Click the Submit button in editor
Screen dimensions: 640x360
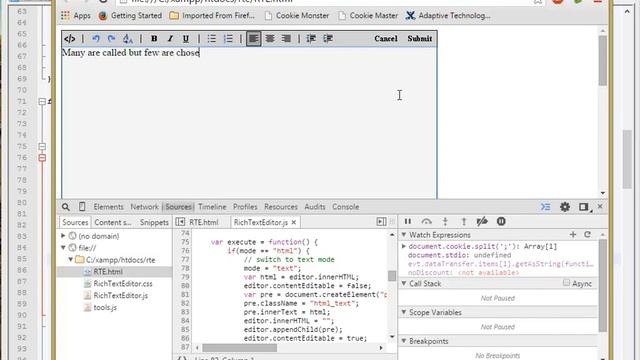(420, 38)
